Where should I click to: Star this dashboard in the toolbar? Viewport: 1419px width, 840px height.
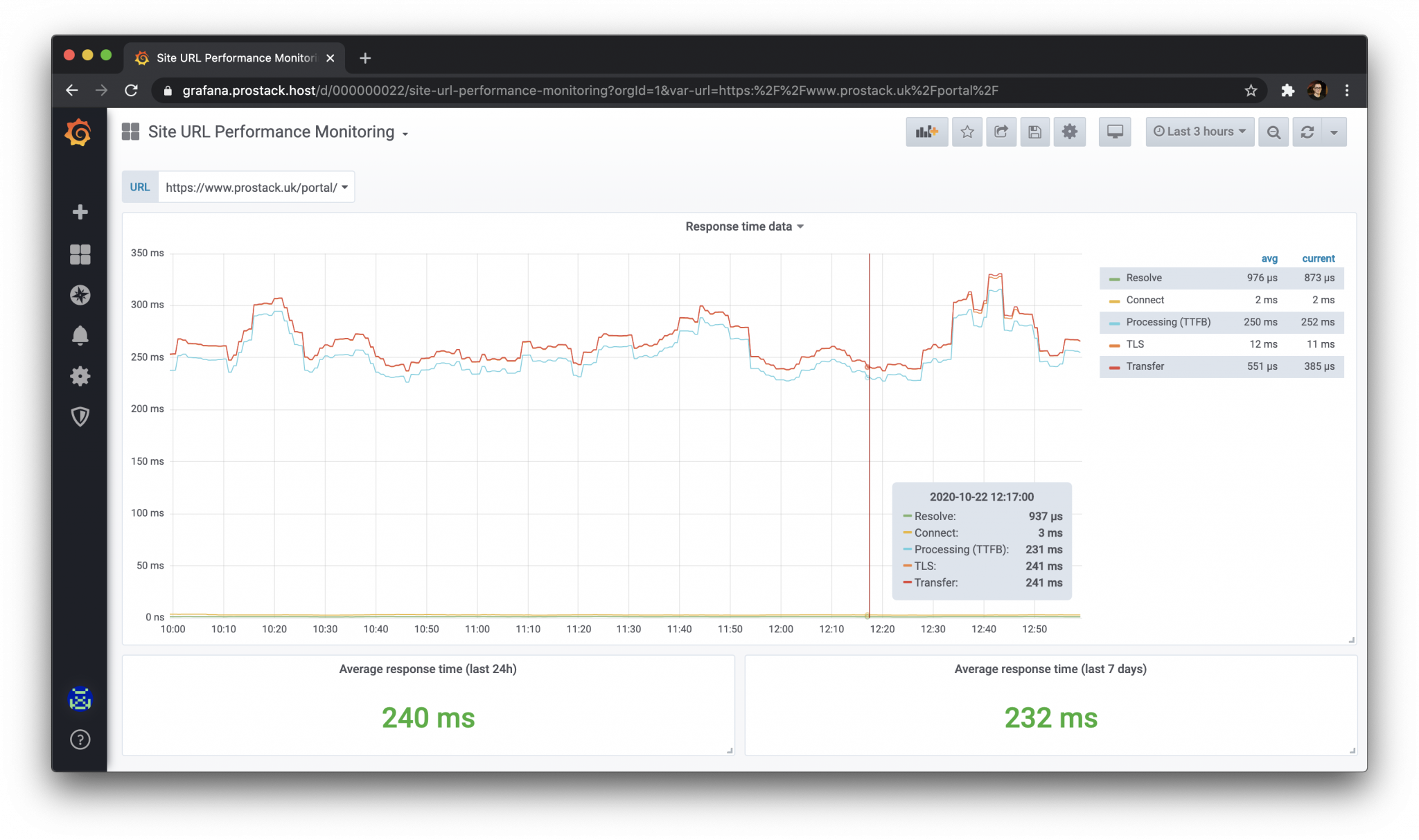click(x=967, y=132)
